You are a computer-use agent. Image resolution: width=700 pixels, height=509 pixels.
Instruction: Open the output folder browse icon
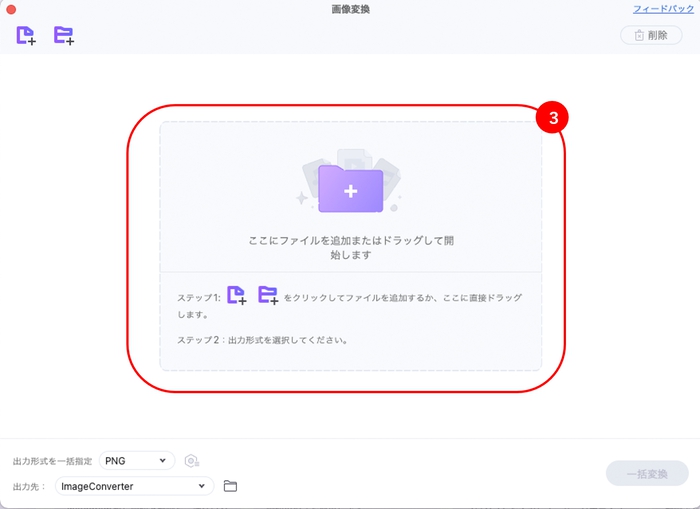coord(230,486)
